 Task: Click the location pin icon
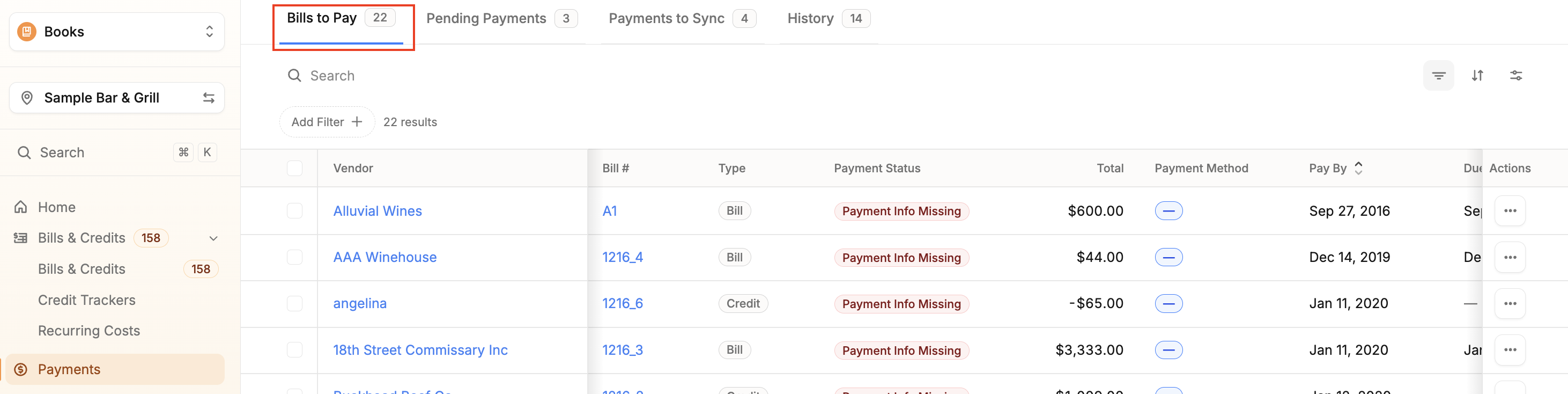[x=27, y=98]
